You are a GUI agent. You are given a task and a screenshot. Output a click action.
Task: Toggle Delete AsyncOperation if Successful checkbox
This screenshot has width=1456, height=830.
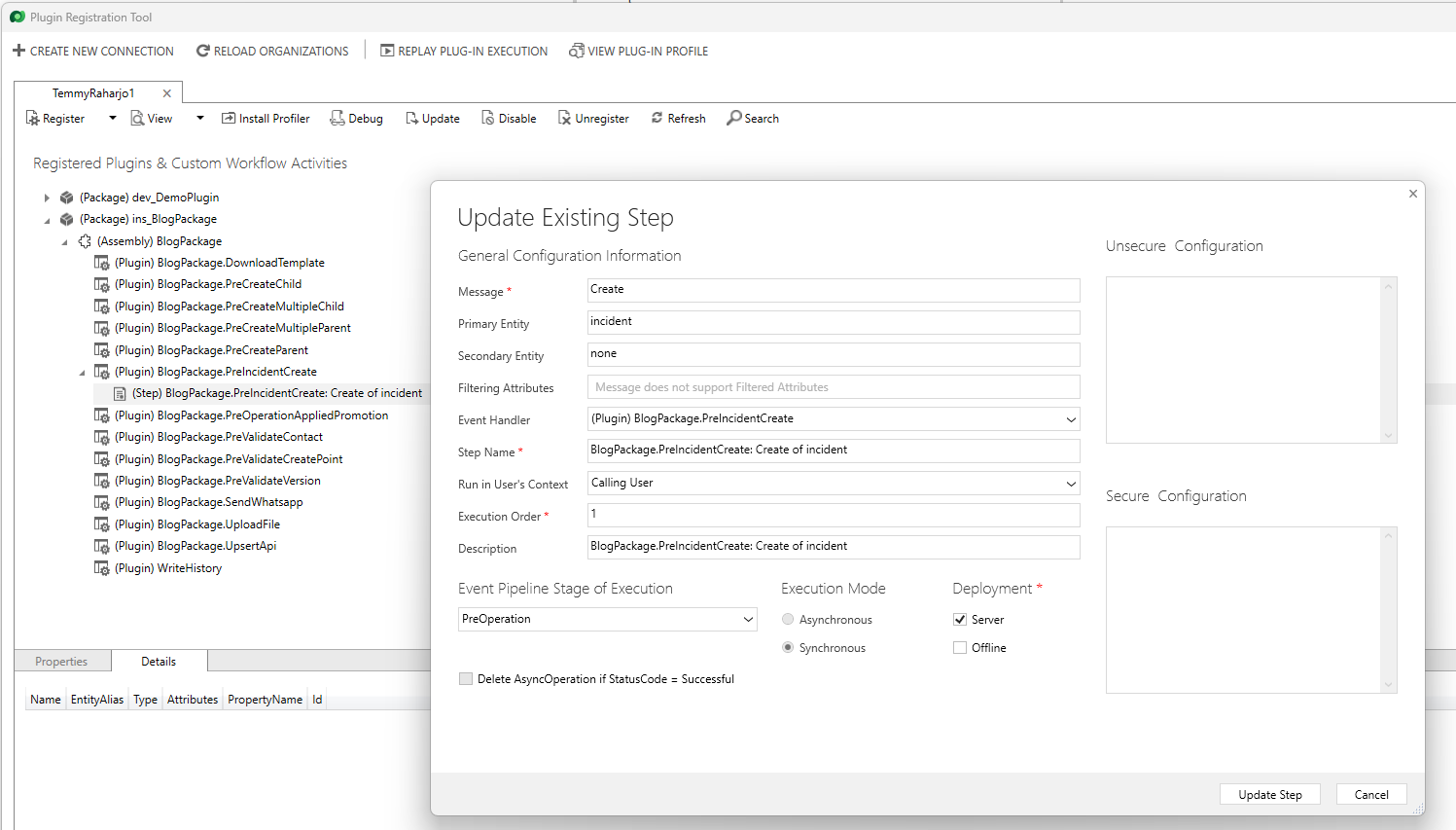click(x=466, y=679)
